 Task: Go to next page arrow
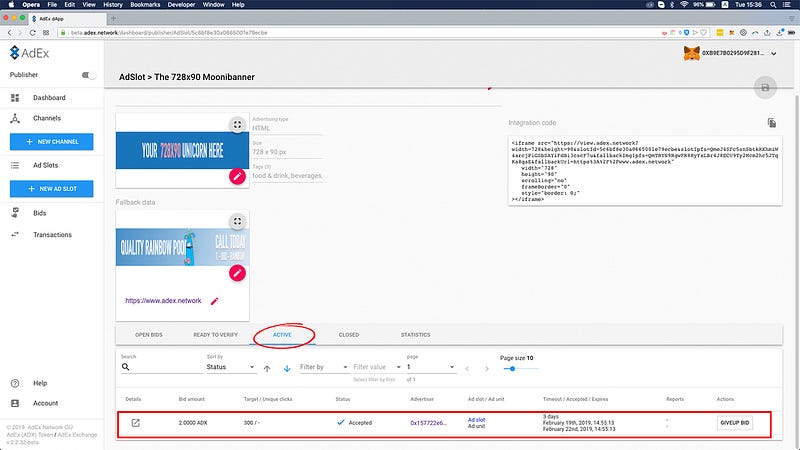pos(487,368)
